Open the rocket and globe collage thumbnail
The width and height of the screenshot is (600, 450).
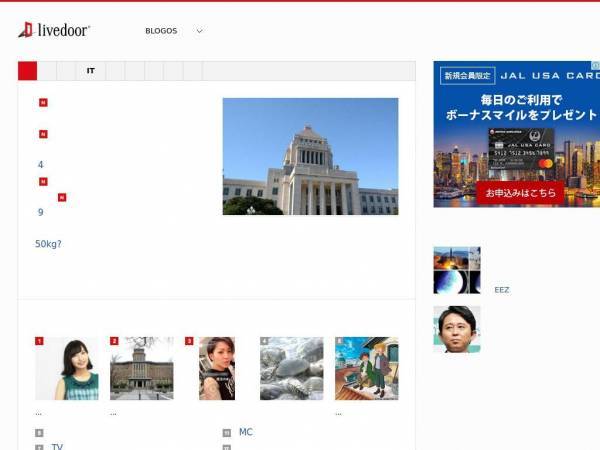pyautogui.click(x=457, y=270)
